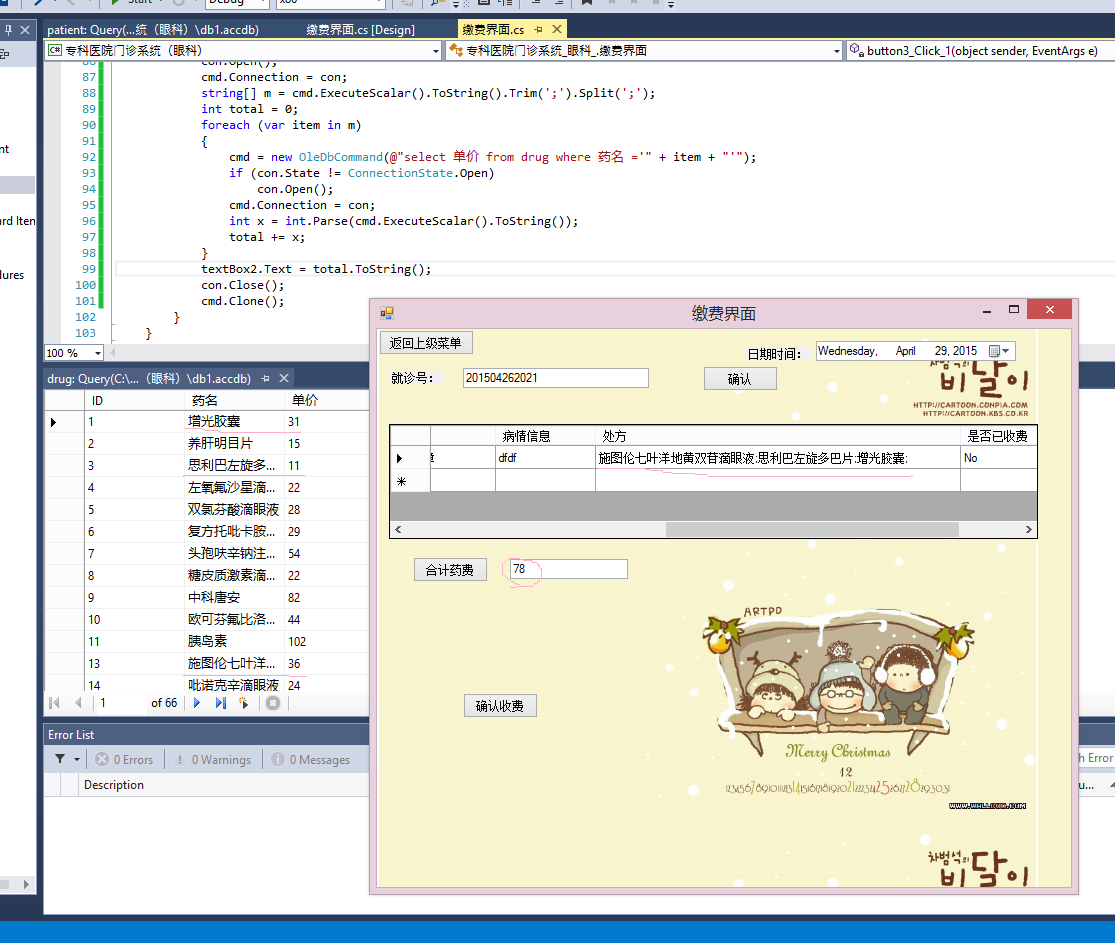
Task: Open the Error List filter dropdown arrow
Action: [77, 759]
